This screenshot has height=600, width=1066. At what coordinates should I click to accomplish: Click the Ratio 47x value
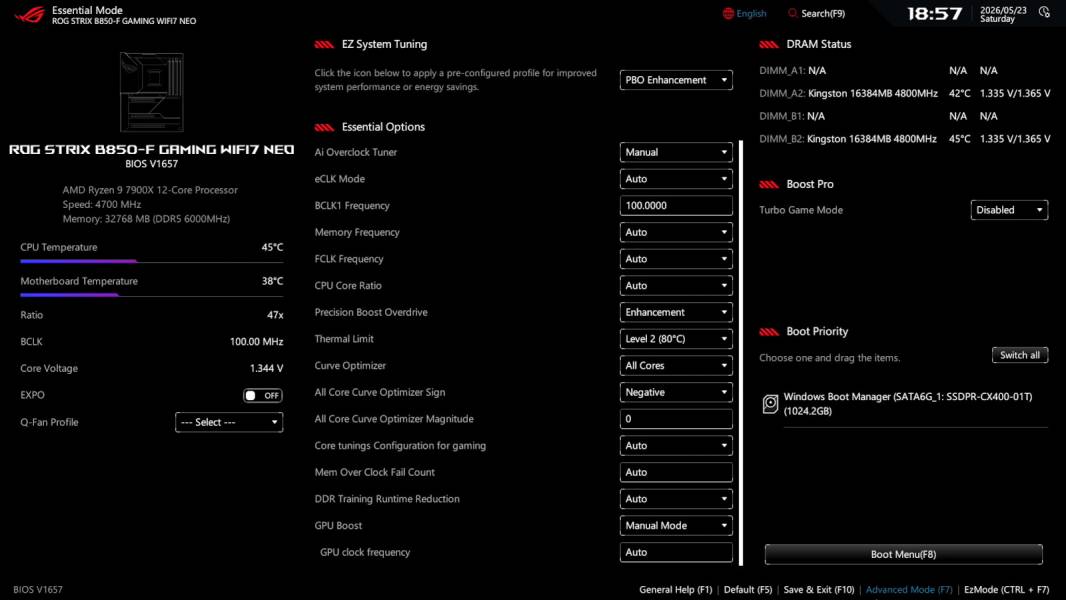coord(275,315)
